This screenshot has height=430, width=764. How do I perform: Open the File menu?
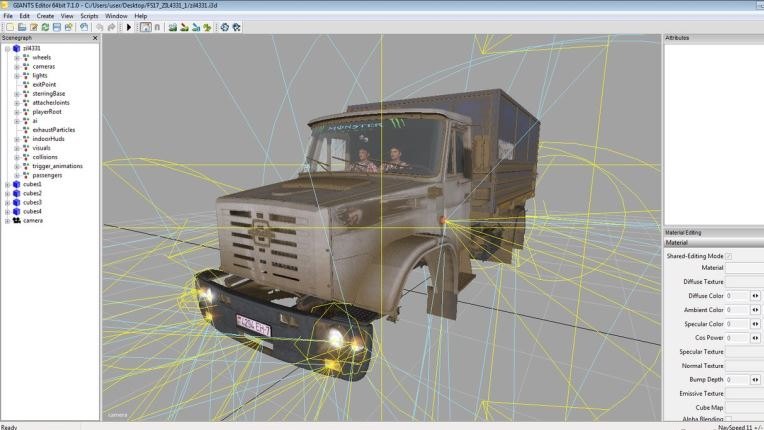8,16
